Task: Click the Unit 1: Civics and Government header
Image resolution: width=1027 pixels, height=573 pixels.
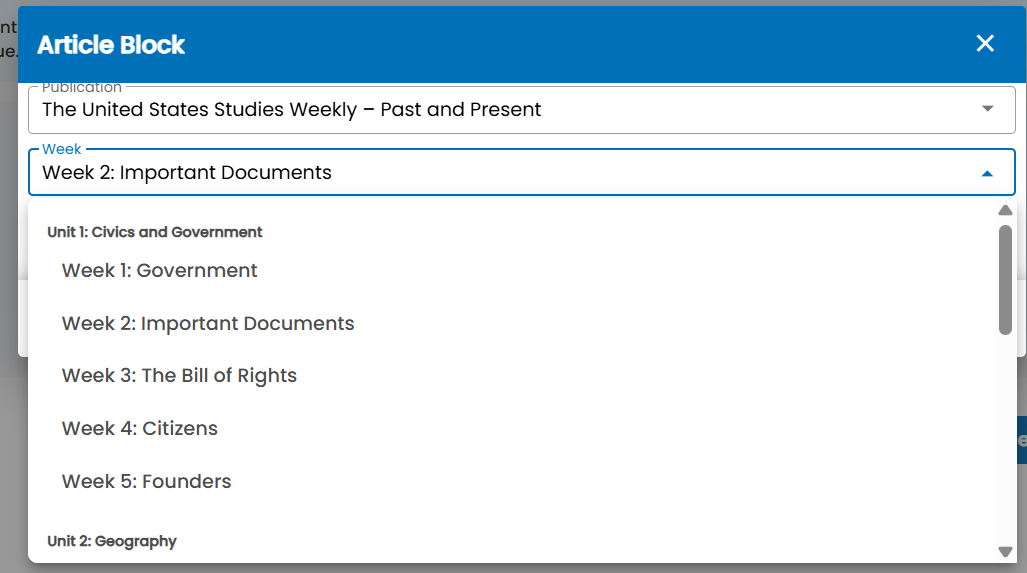Action: (155, 232)
